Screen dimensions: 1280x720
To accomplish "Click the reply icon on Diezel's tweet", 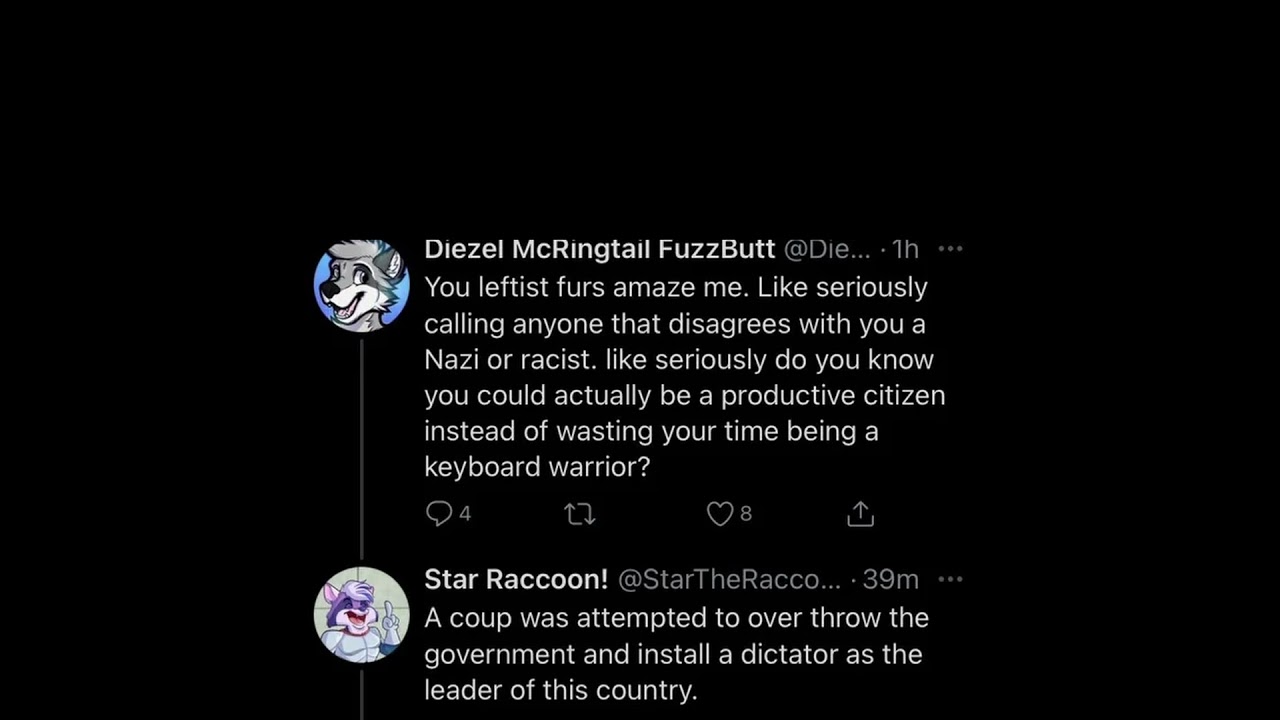I will point(439,514).
